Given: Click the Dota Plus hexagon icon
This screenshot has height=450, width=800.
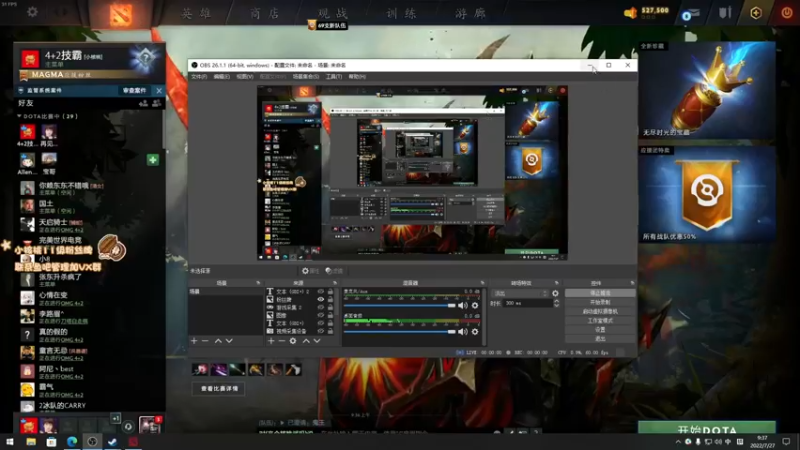Looking at the screenshot, I should coord(756,13).
